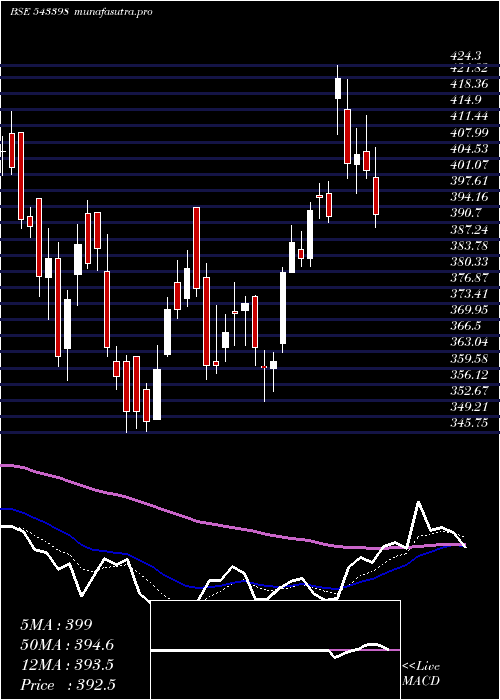
Task: Click the 418.36 price axis label
Action: click(x=469, y=83)
